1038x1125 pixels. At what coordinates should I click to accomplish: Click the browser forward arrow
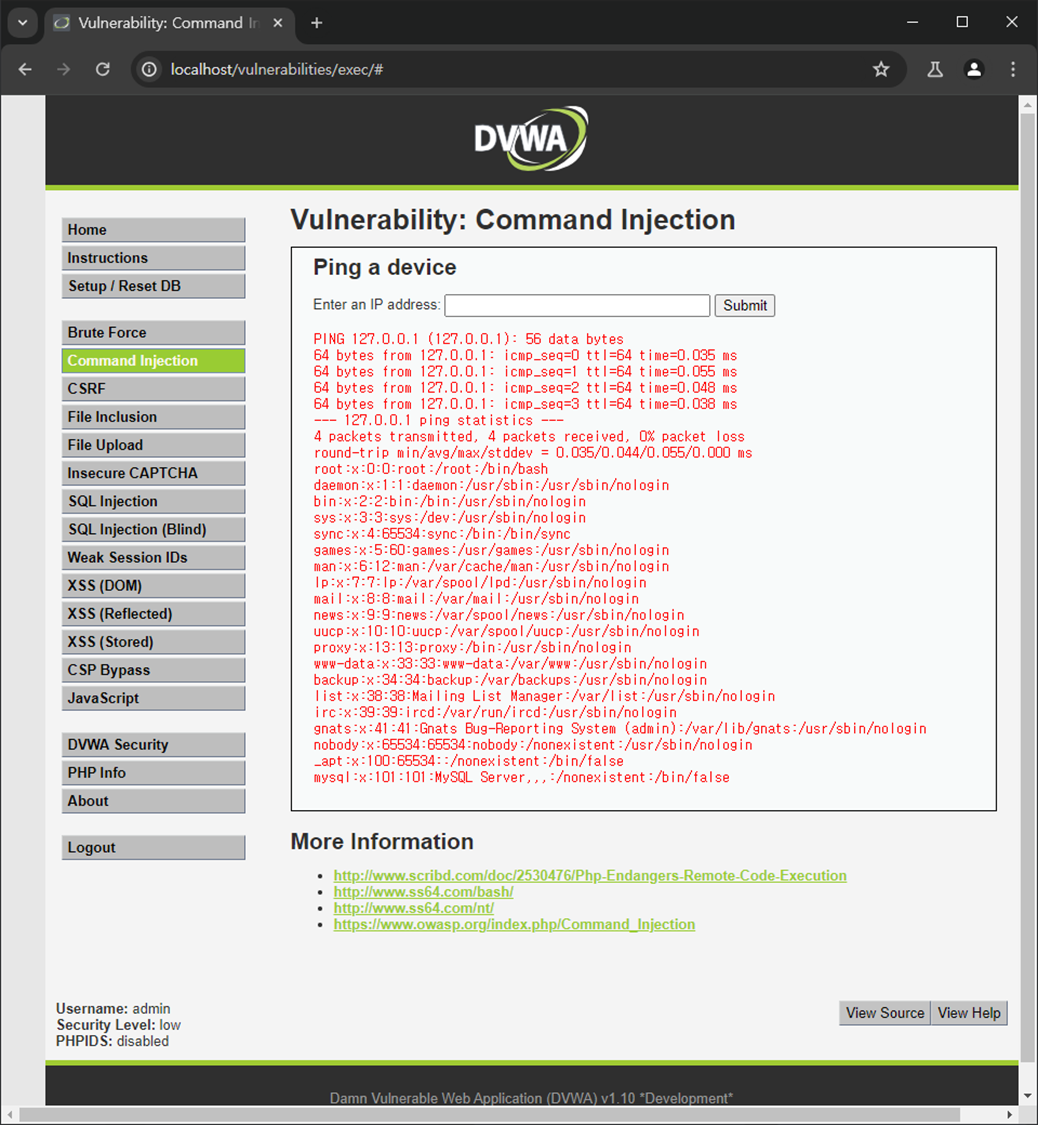coord(64,70)
